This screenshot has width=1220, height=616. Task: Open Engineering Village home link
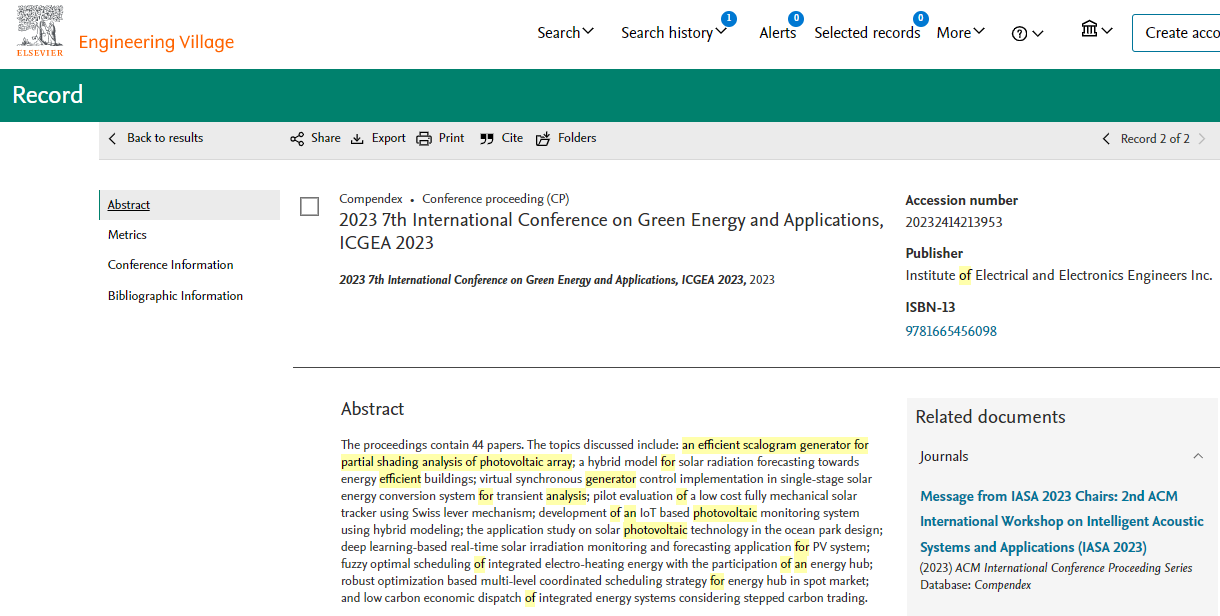(156, 42)
